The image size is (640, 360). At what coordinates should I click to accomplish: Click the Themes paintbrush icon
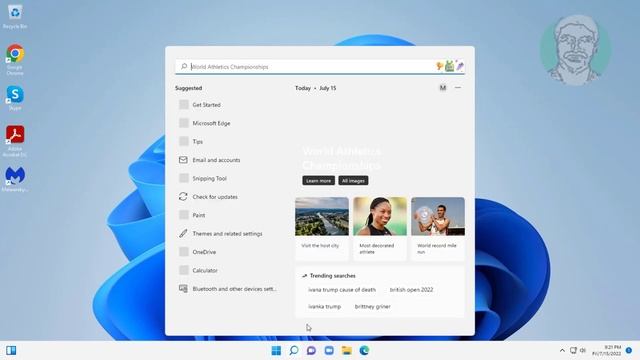(x=183, y=233)
